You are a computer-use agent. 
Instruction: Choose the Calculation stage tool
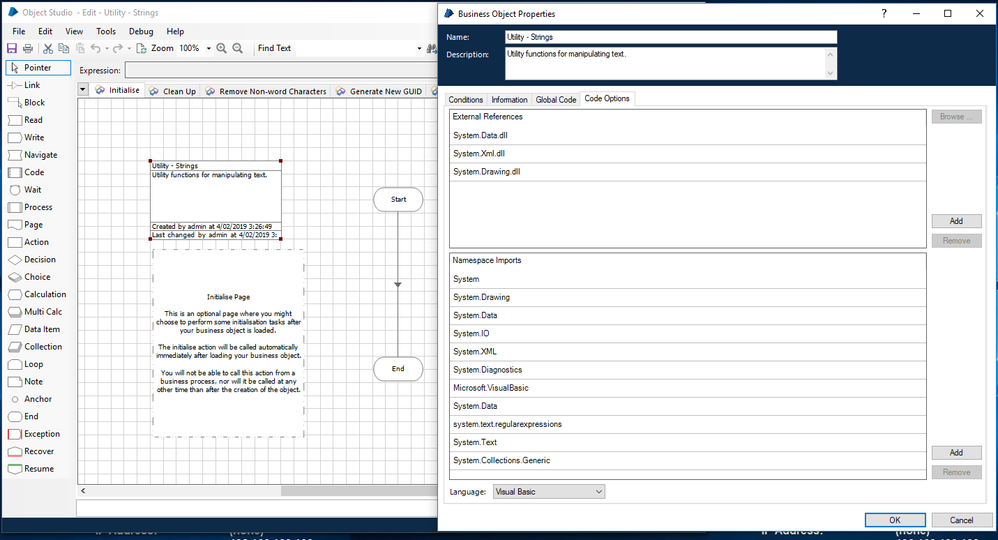point(44,295)
